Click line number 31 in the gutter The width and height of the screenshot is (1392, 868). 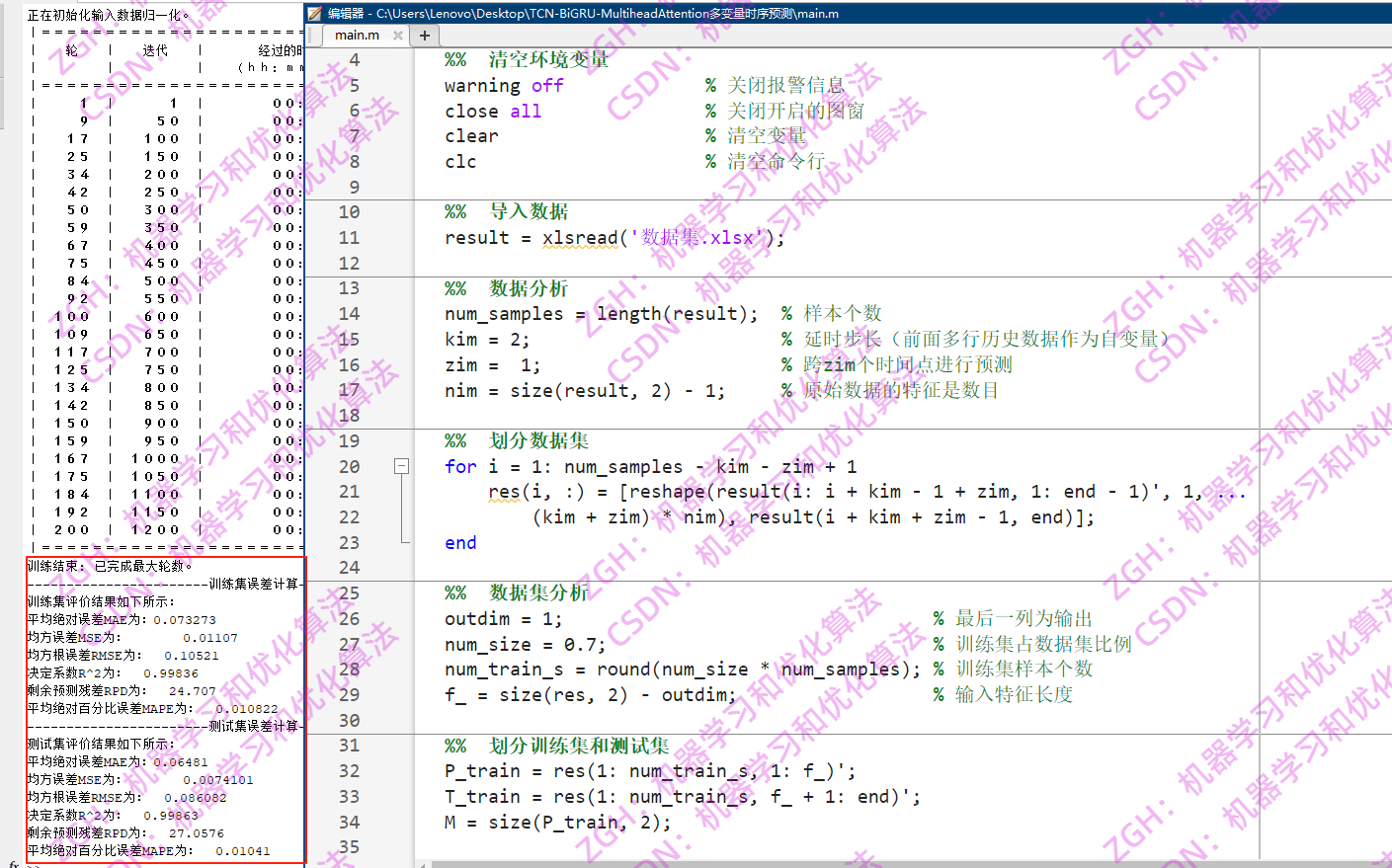(x=349, y=746)
